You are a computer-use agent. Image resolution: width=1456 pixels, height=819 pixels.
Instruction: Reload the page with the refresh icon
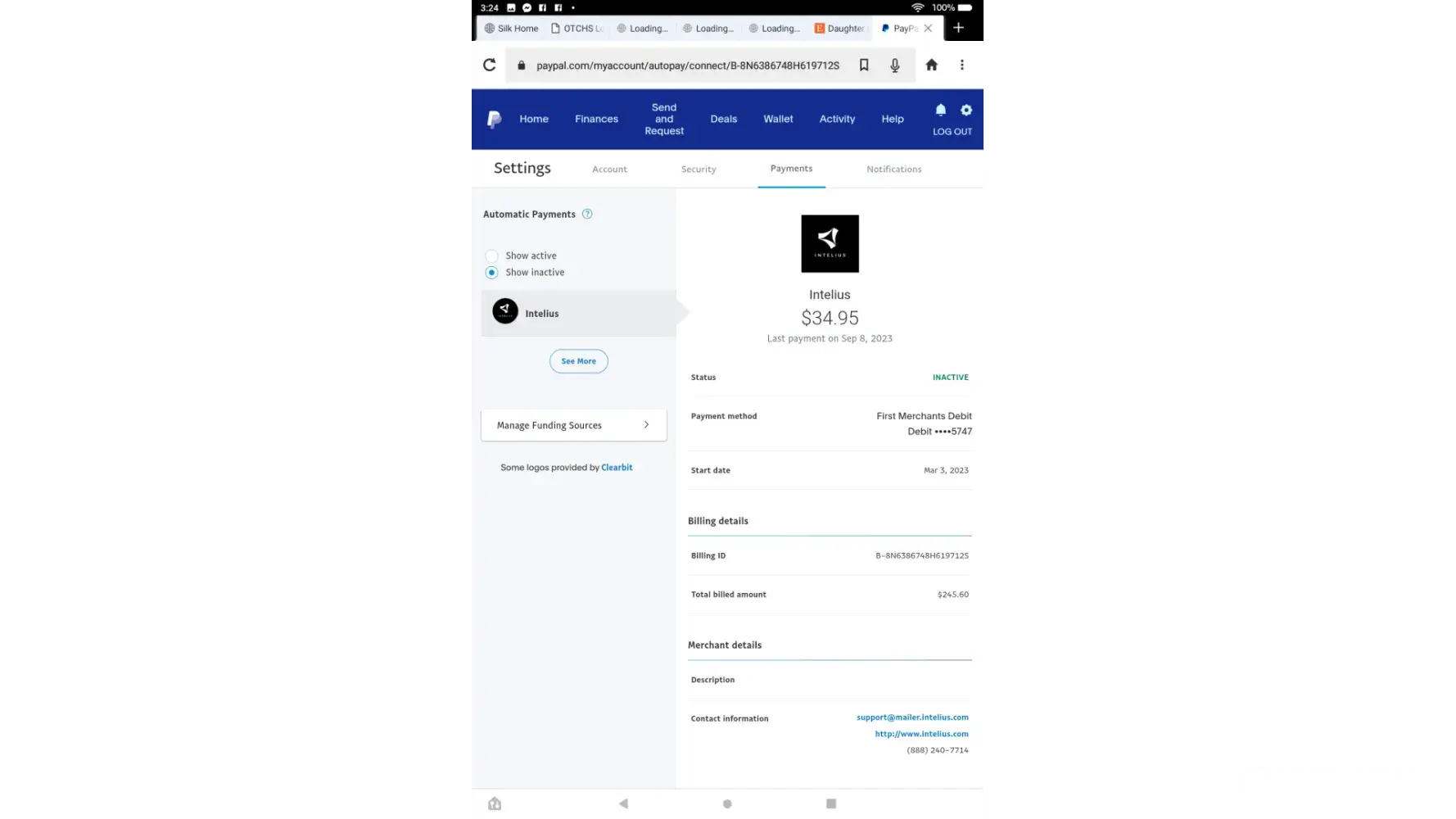pos(489,65)
